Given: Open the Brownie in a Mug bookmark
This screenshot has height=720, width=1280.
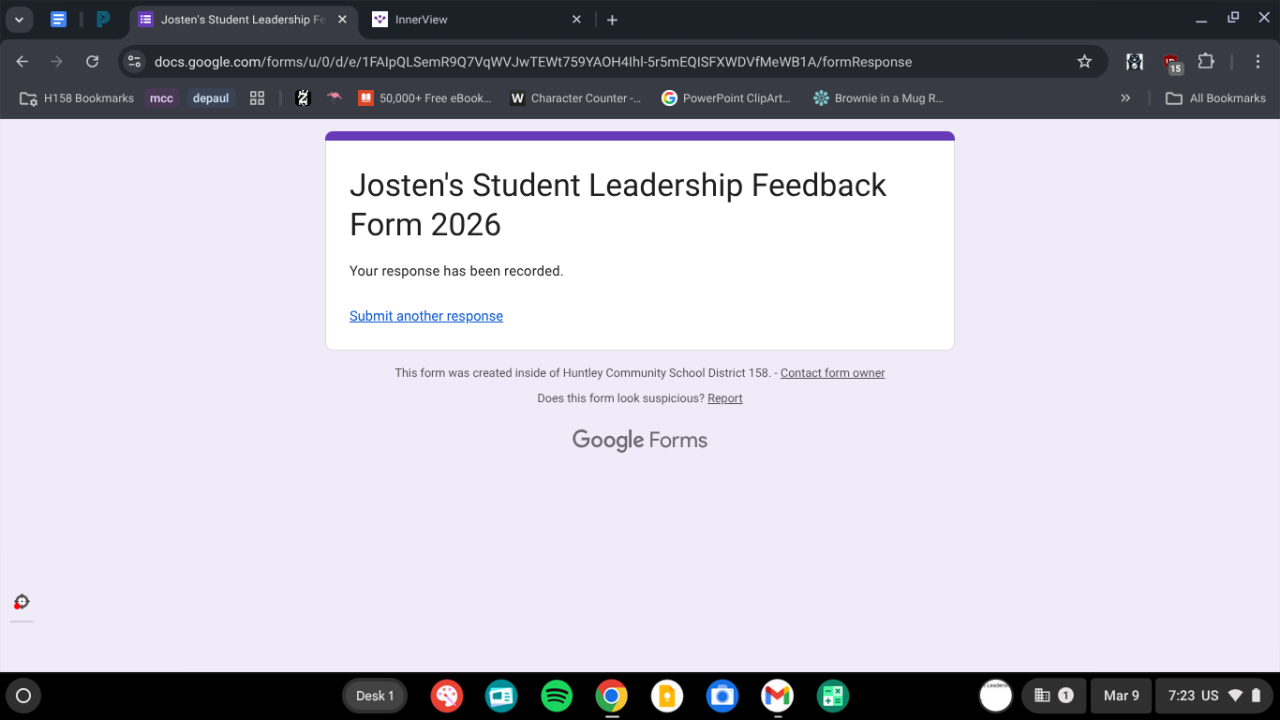Looking at the screenshot, I should [878, 98].
